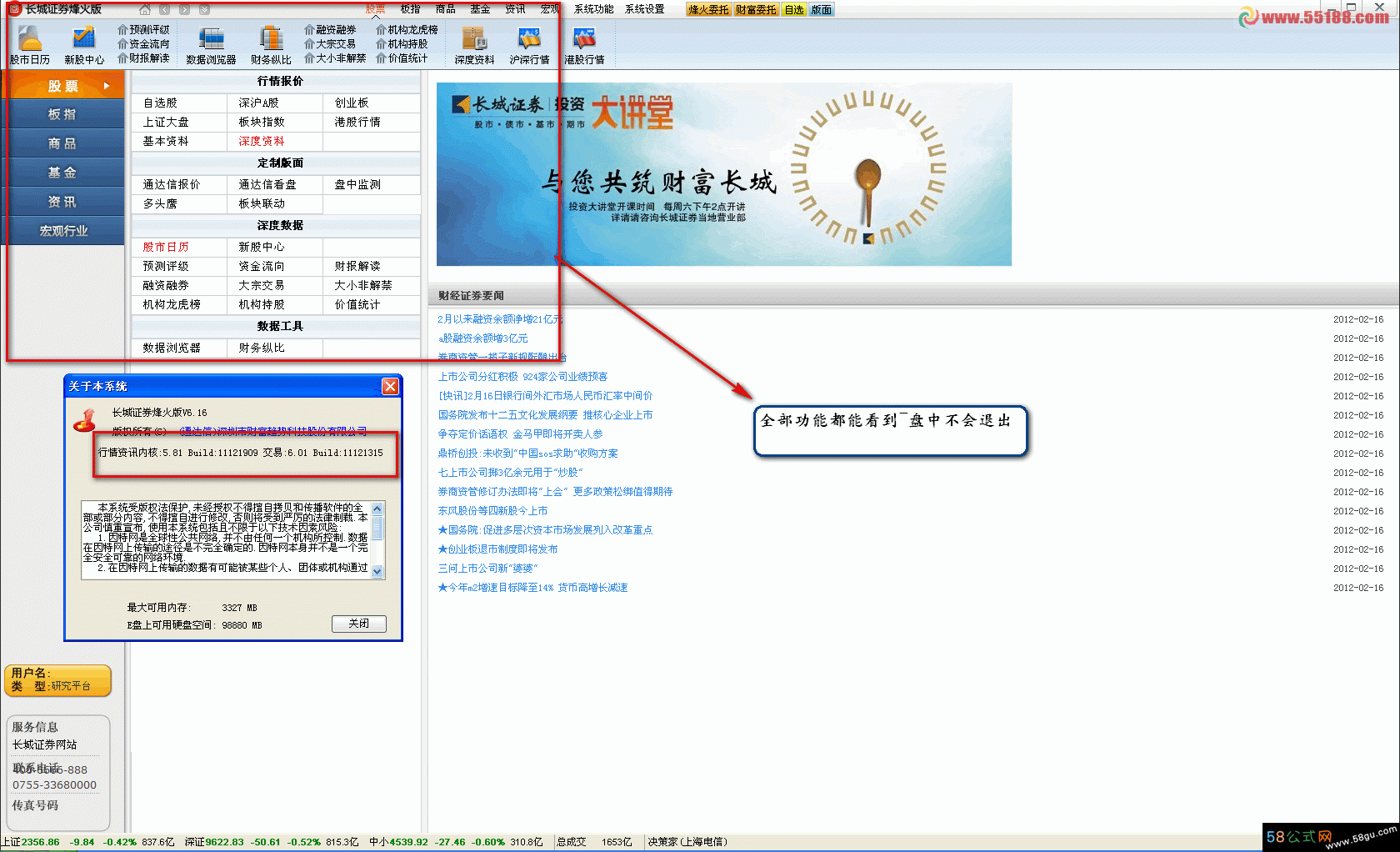Screen dimensions: 1400x852
Task: Click the 大宗交易 toolbar shortcut
Action: click(330, 43)
